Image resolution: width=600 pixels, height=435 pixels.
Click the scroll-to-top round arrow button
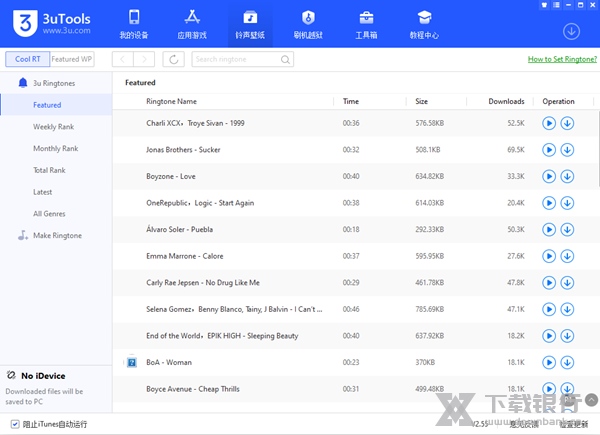click(x=592, y=400)
